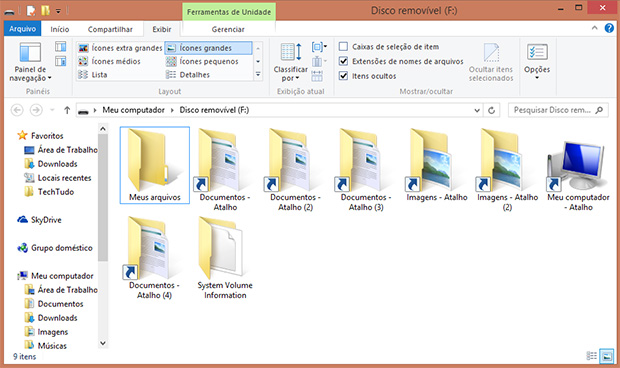Open Classificar por sort menu
The image size is (620, 368).
(291, 62)
